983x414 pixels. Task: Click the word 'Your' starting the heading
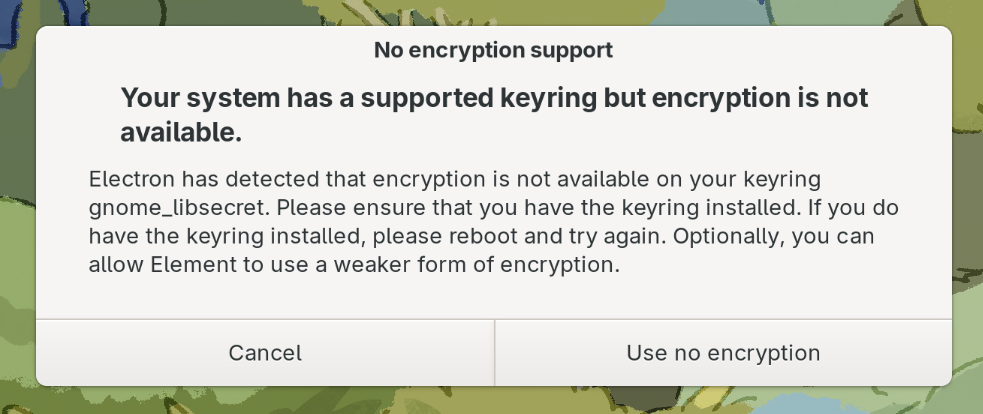(150, 98)
